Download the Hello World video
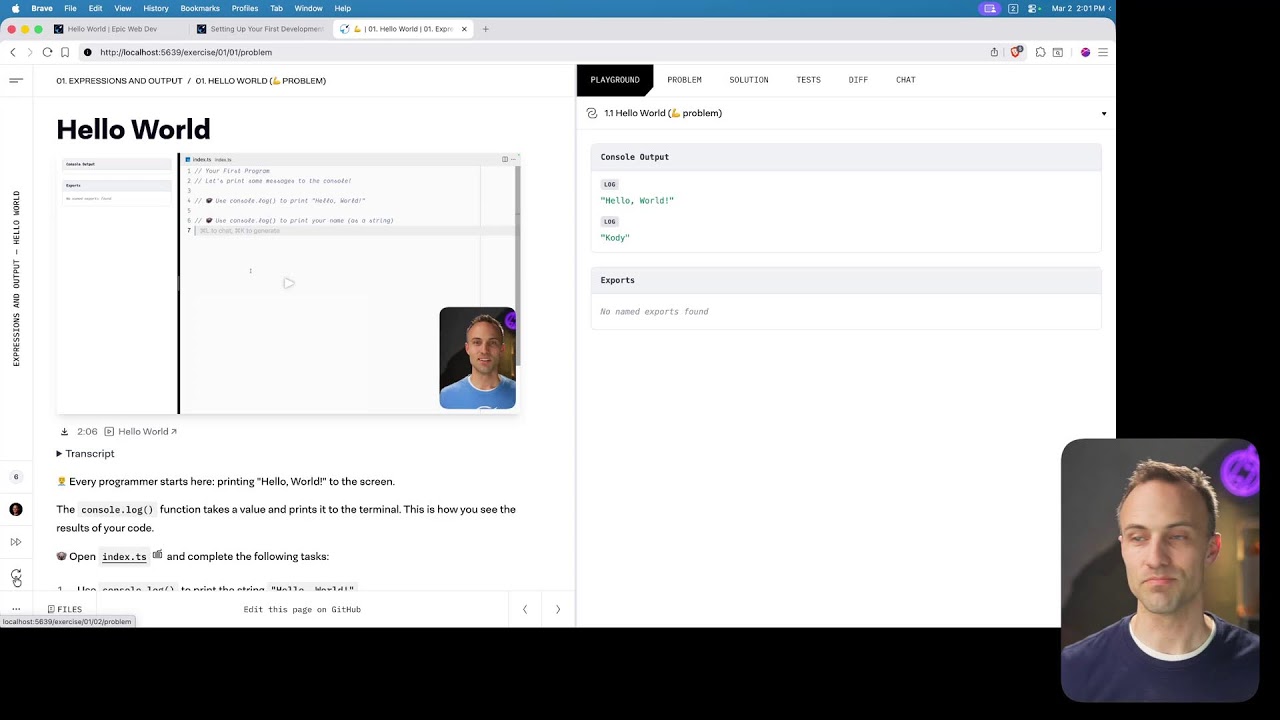 click(x=64, y=432)
